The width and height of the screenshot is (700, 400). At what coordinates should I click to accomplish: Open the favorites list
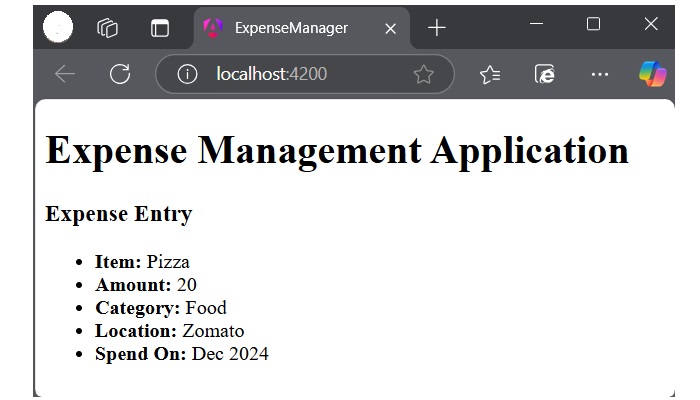(x=490, y=75)
